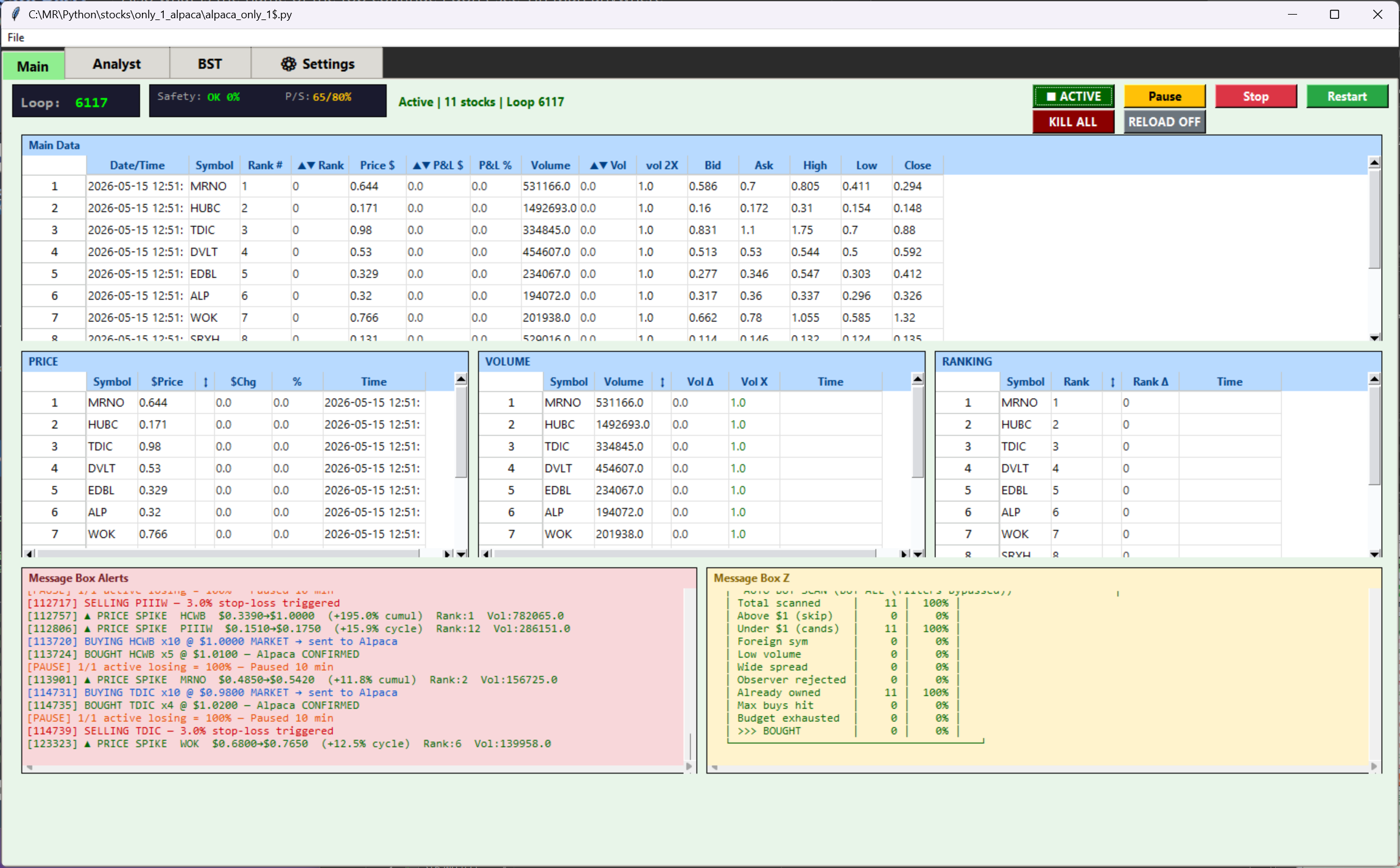Click the PRICE table scroll-up arrow
The image size is (1400, 868).
(x=461, y=379)
